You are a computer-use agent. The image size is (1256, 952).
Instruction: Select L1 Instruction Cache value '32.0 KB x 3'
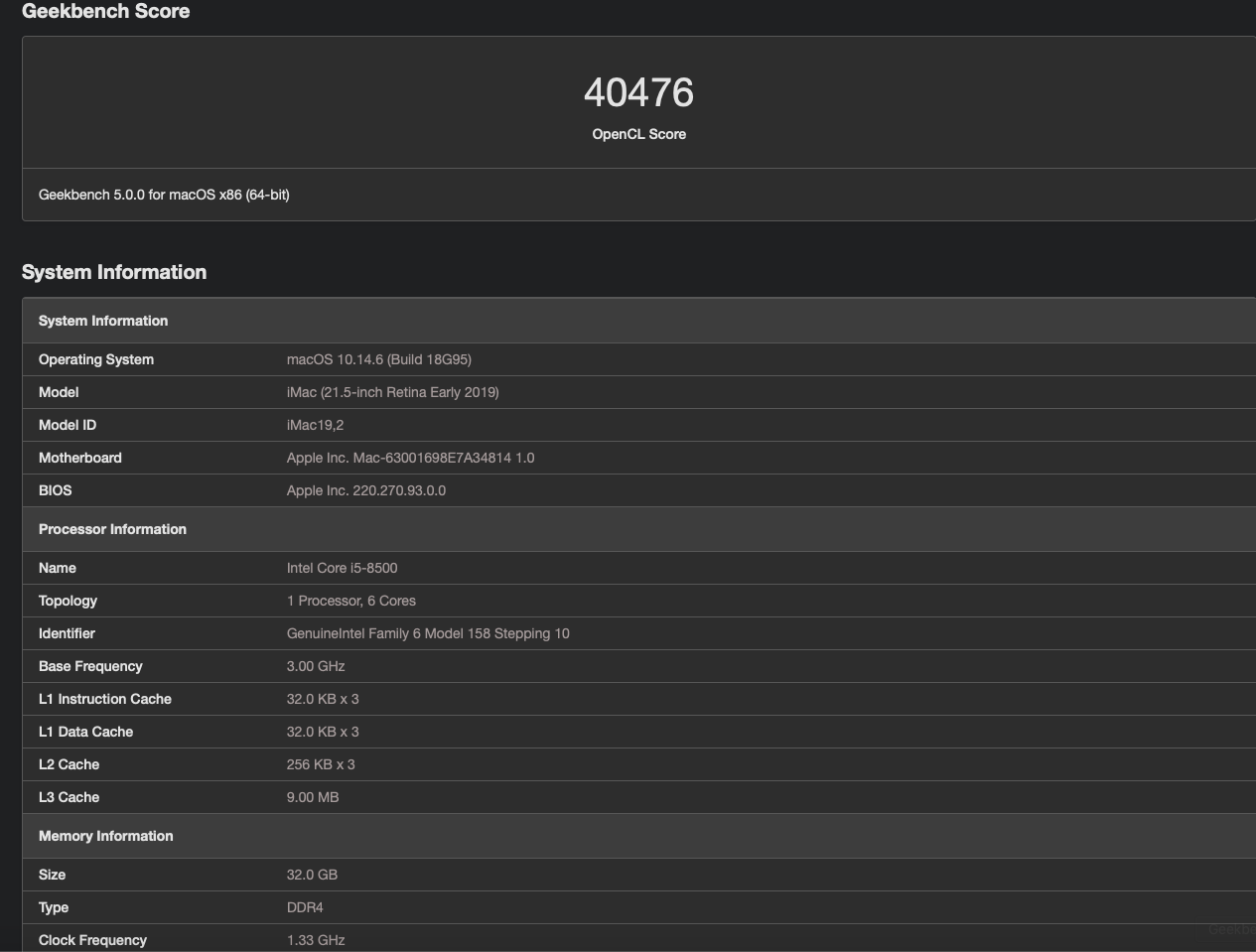(x=323, y=699)
